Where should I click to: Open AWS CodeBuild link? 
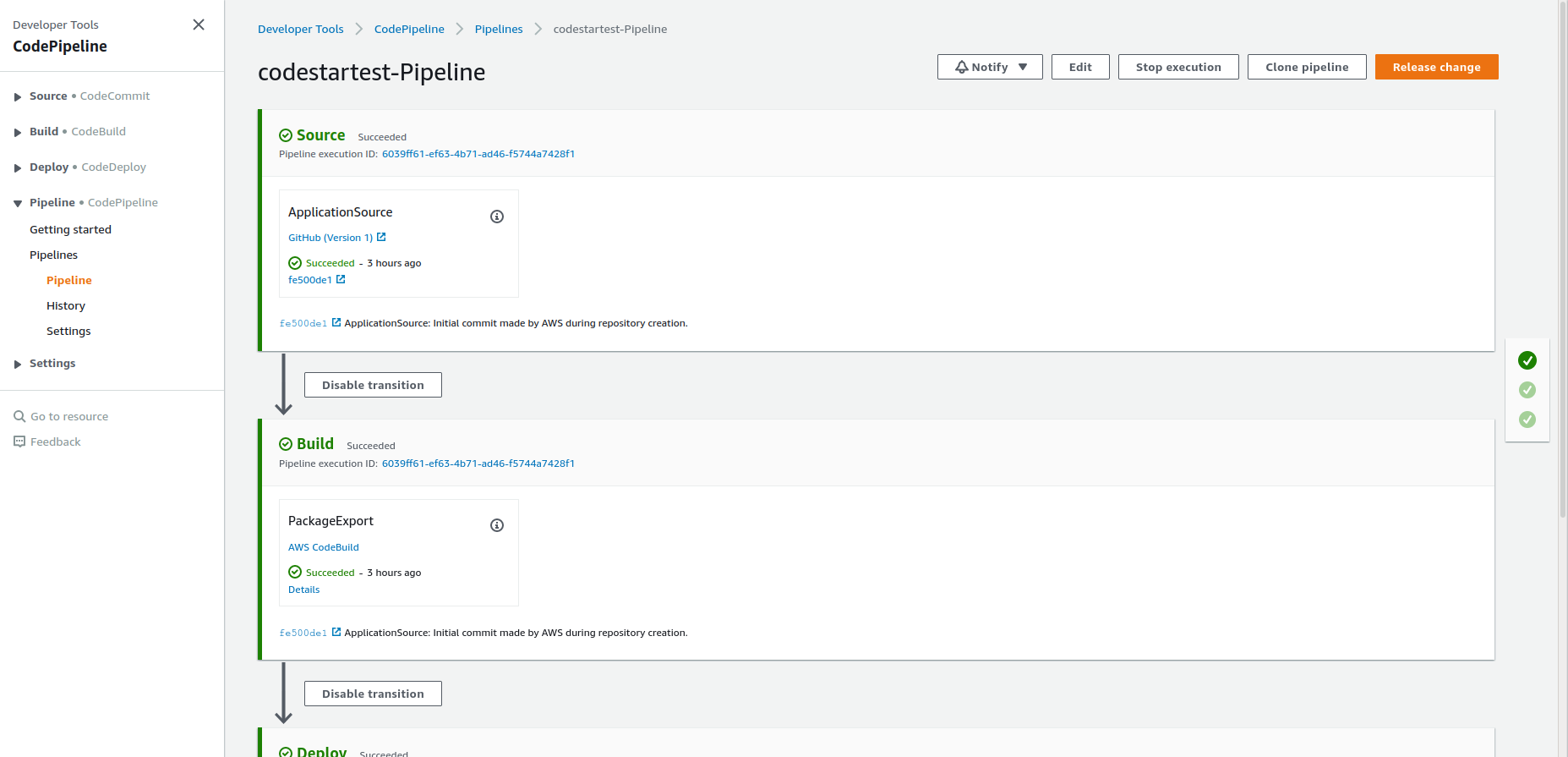(324, 547)
